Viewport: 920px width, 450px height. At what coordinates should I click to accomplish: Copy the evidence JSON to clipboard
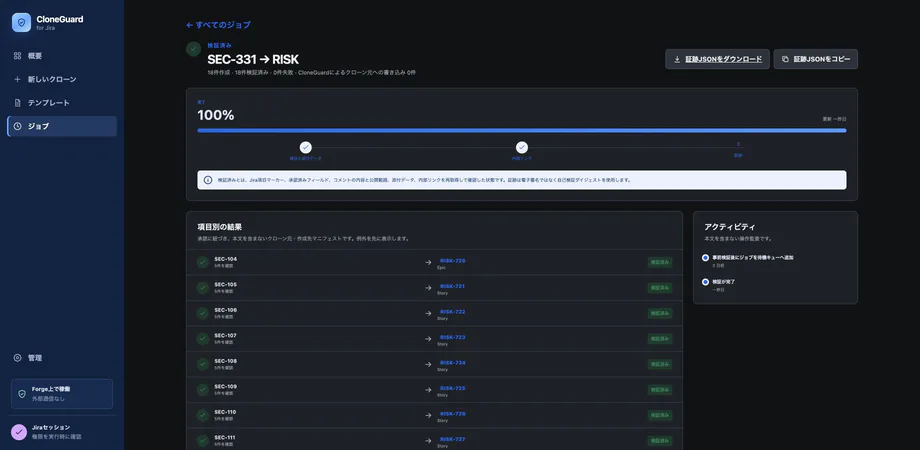click(x=816, y=59)
